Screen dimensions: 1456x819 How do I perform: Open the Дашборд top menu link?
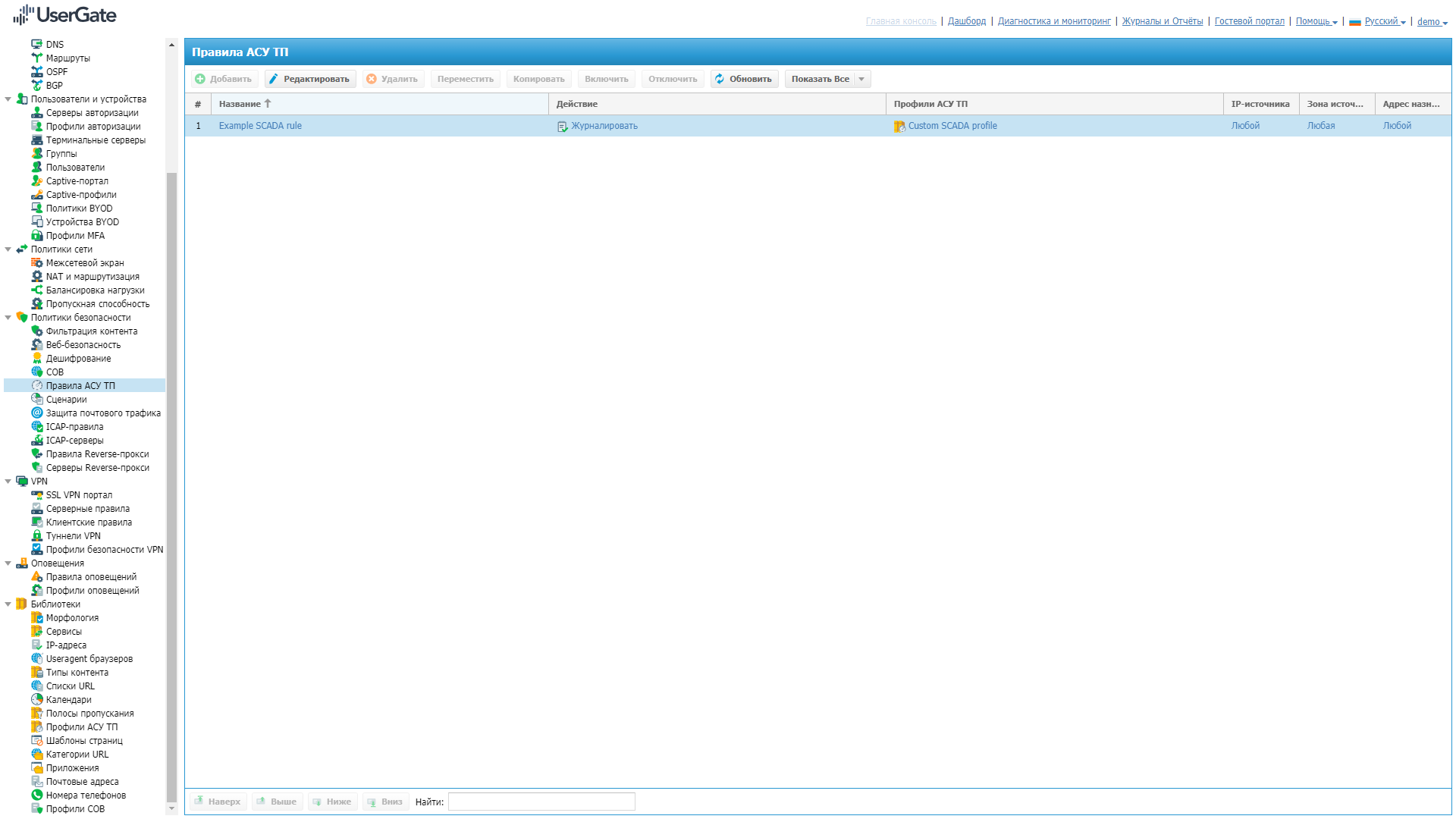coord(966,21)
